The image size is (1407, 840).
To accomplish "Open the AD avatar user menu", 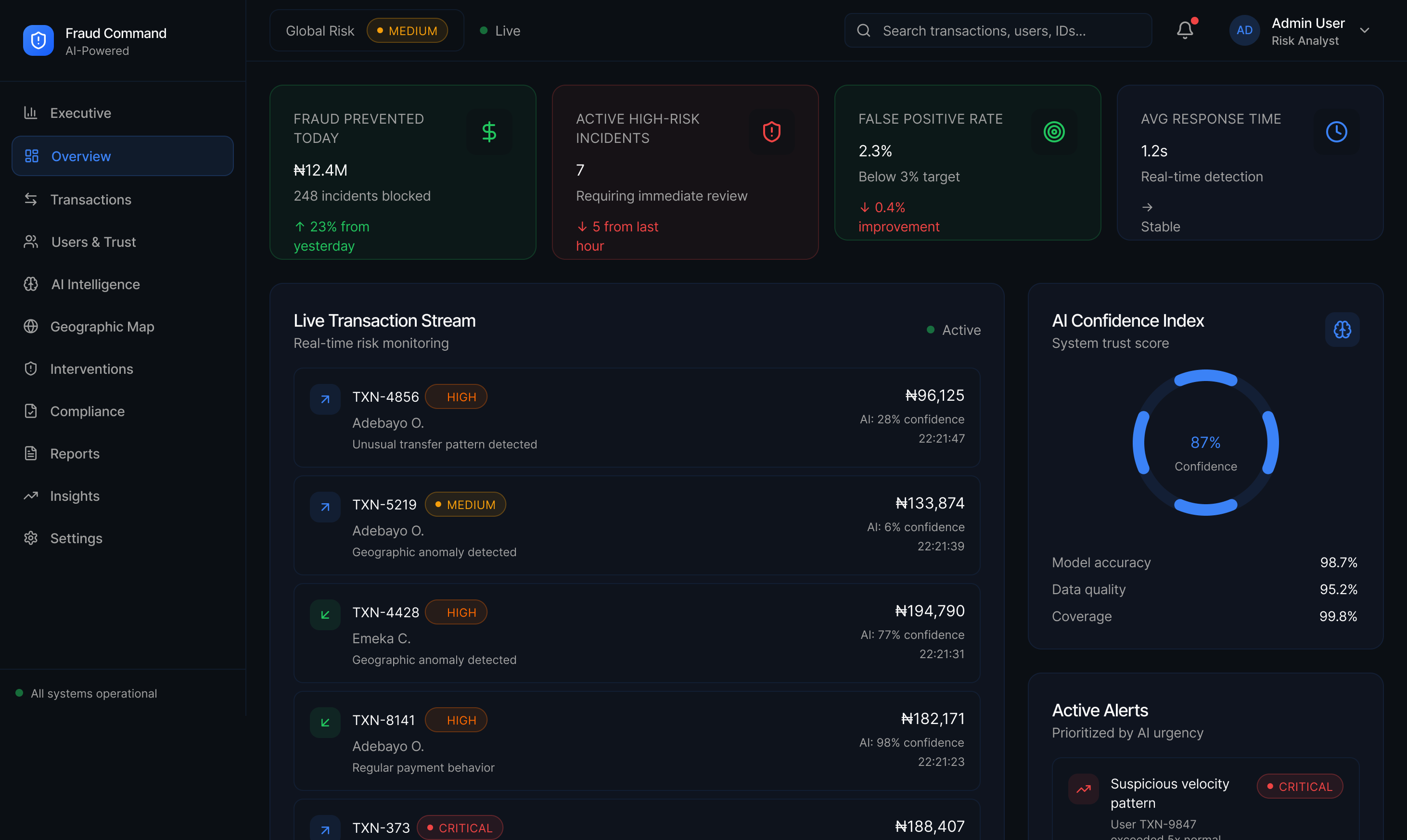I will tap(1244, 31).
